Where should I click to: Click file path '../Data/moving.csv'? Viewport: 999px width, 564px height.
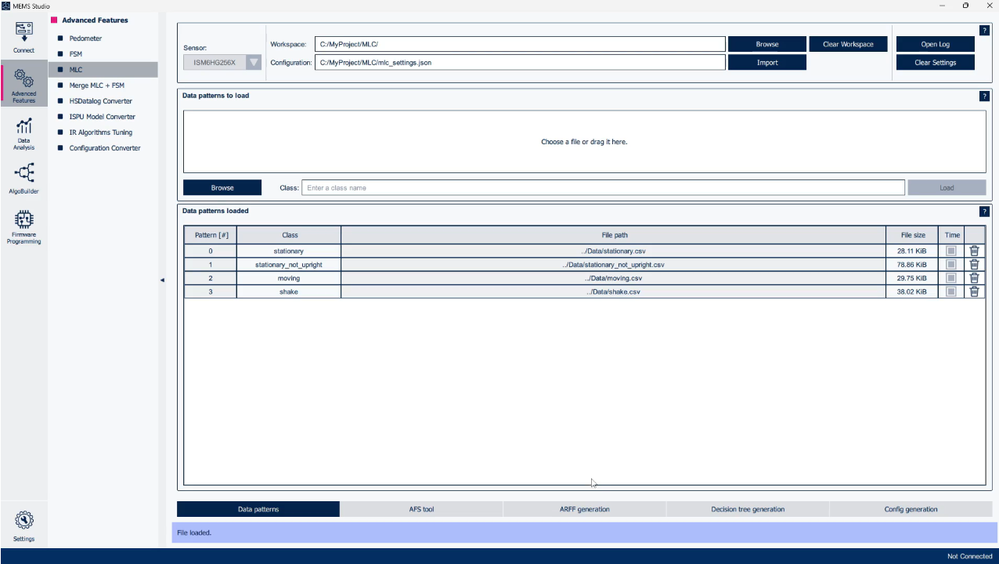tap(614, 278)
